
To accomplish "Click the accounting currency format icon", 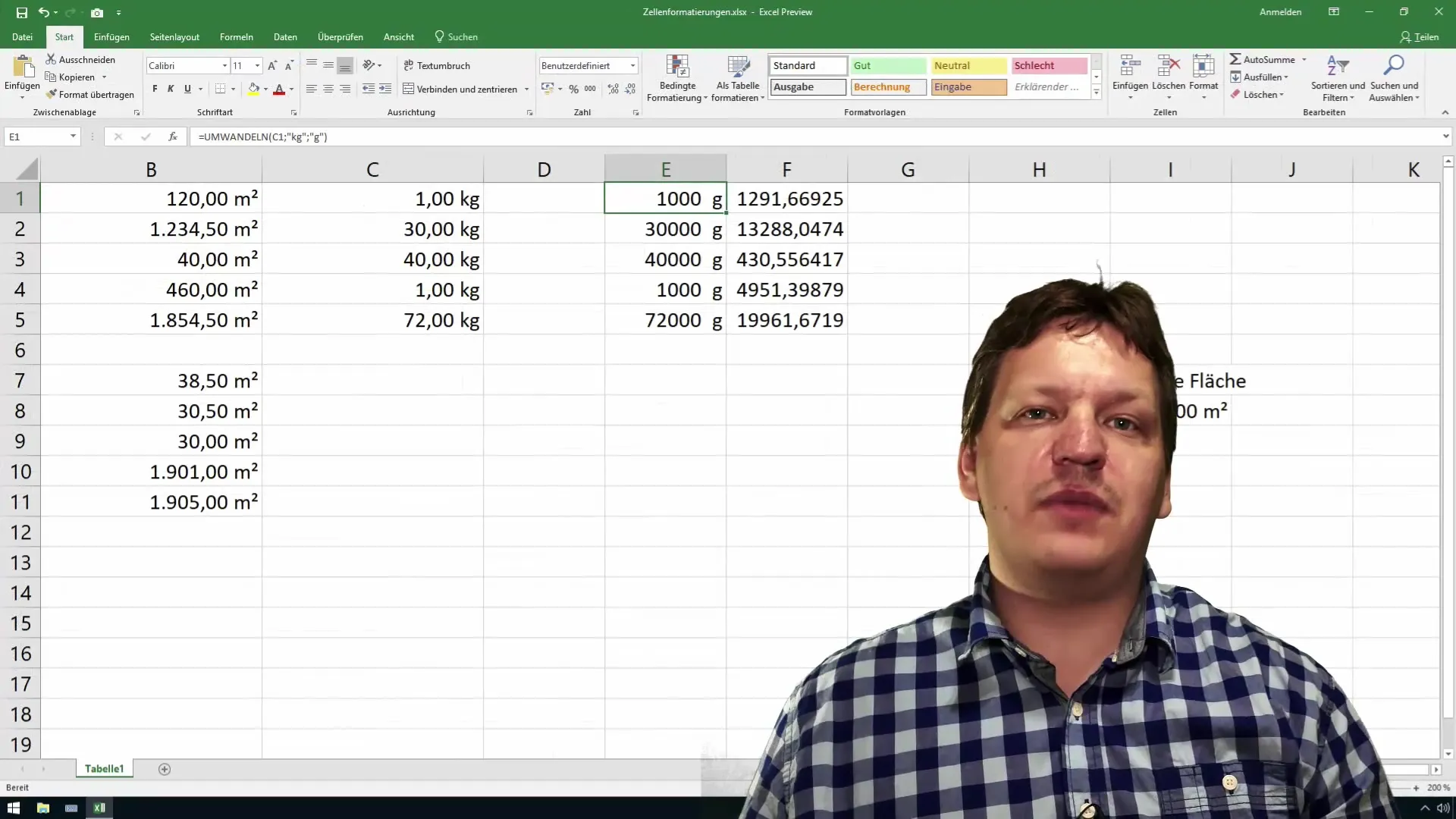I will pos(548,89).
